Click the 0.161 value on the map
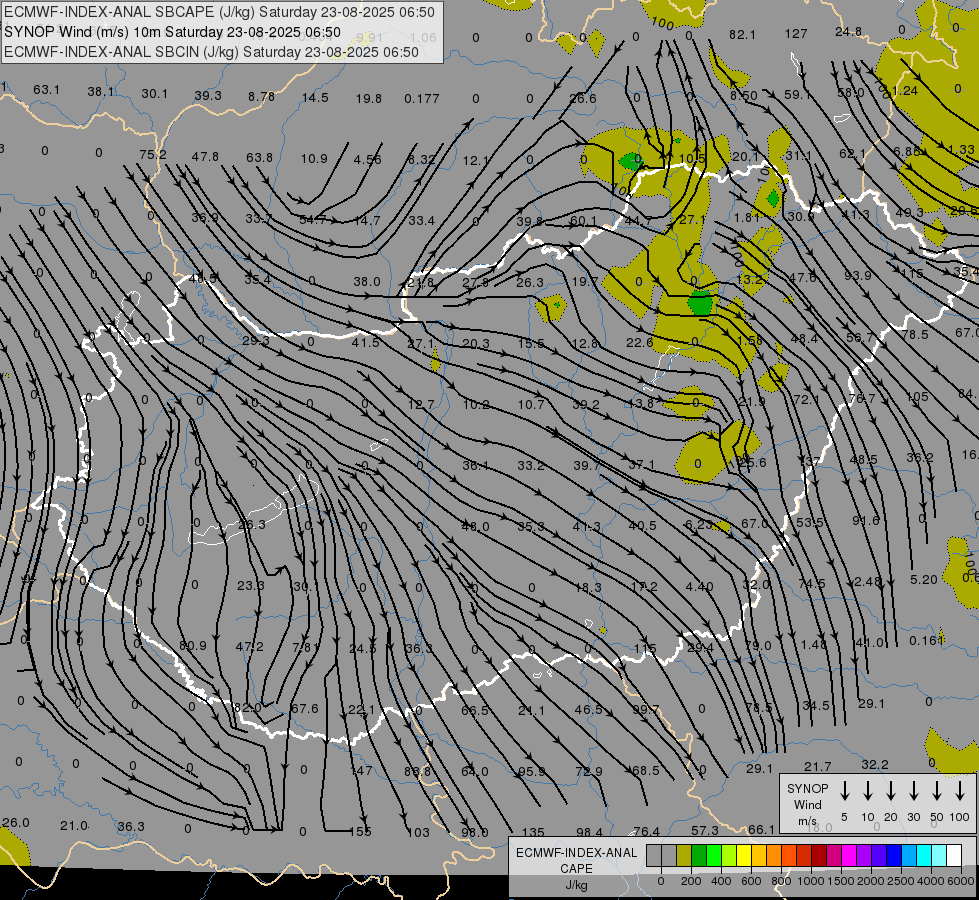This screenshot has width=979, height=900. [x=927, y=641]
